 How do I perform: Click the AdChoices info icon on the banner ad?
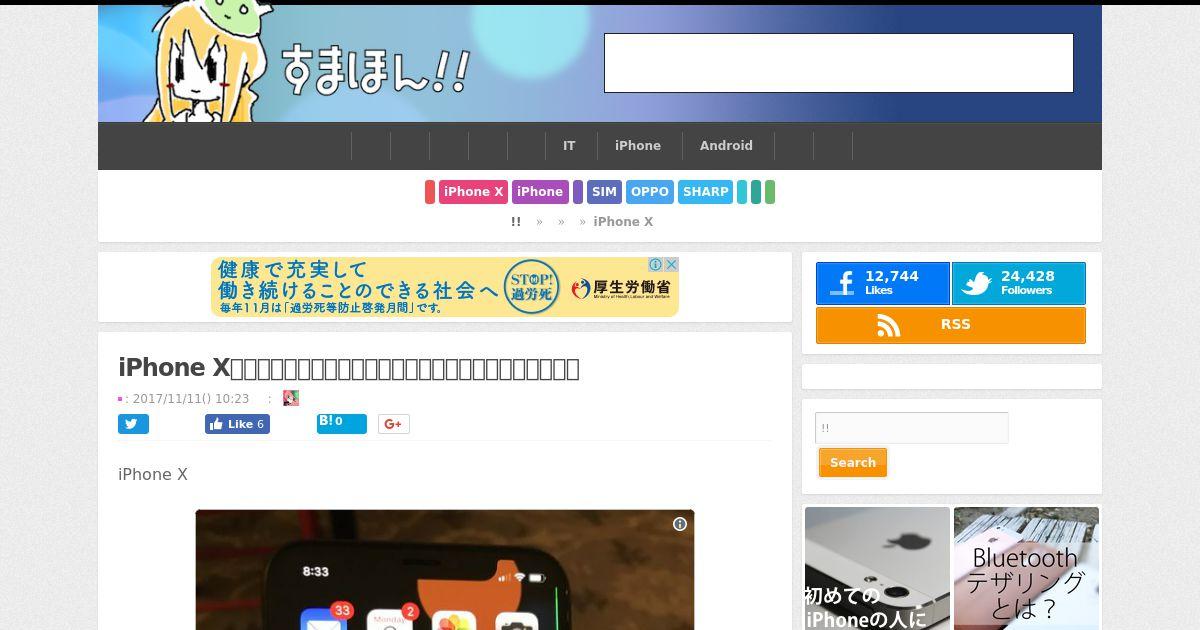(656, 265)
